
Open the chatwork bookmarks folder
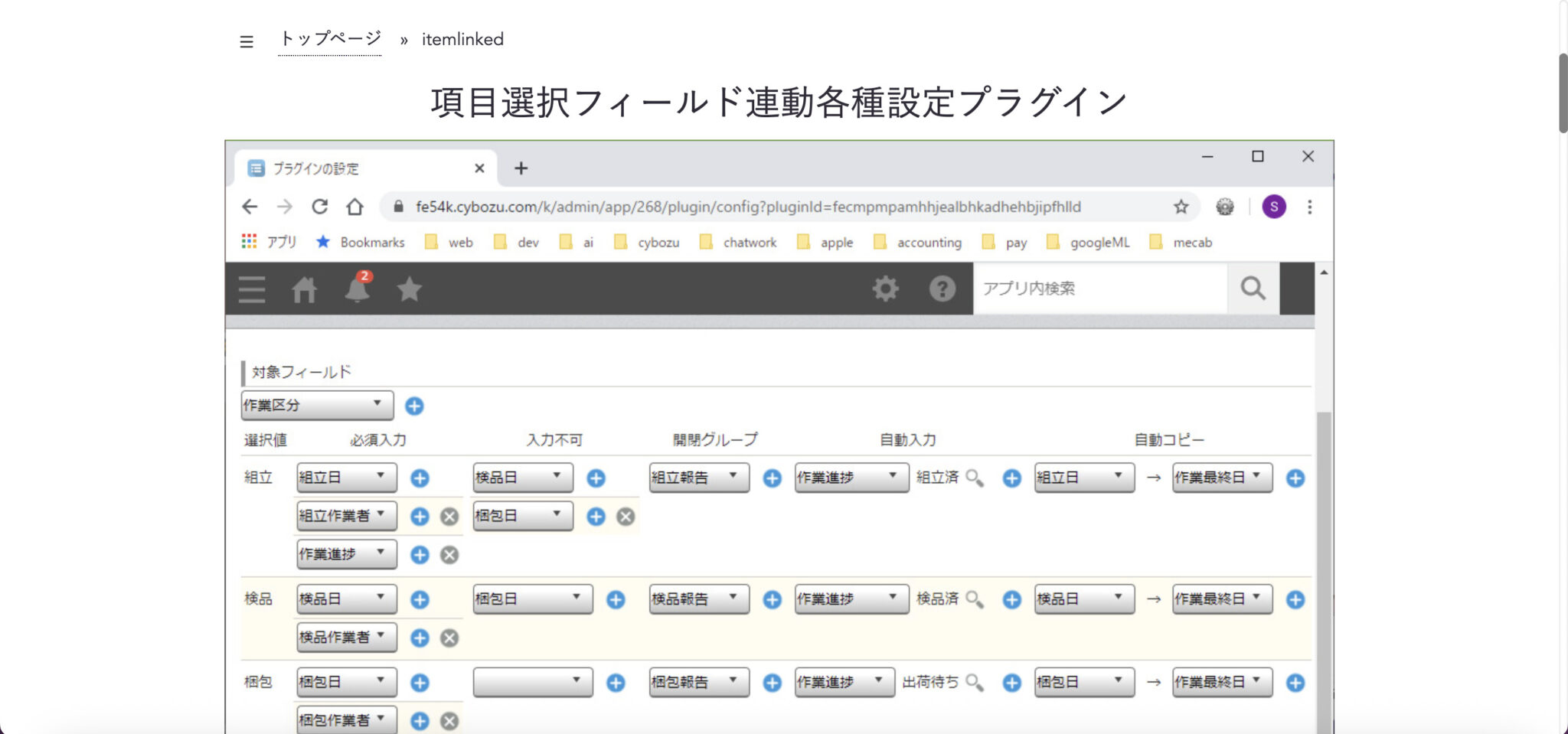pos(750,242)
